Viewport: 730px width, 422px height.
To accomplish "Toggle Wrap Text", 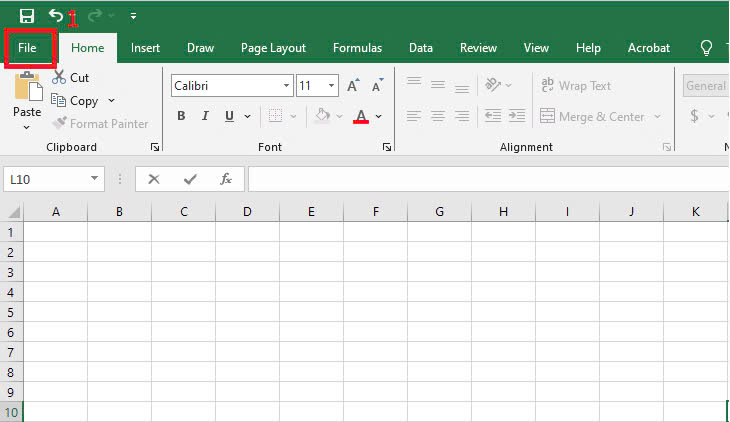I will [x=576, y=86].
